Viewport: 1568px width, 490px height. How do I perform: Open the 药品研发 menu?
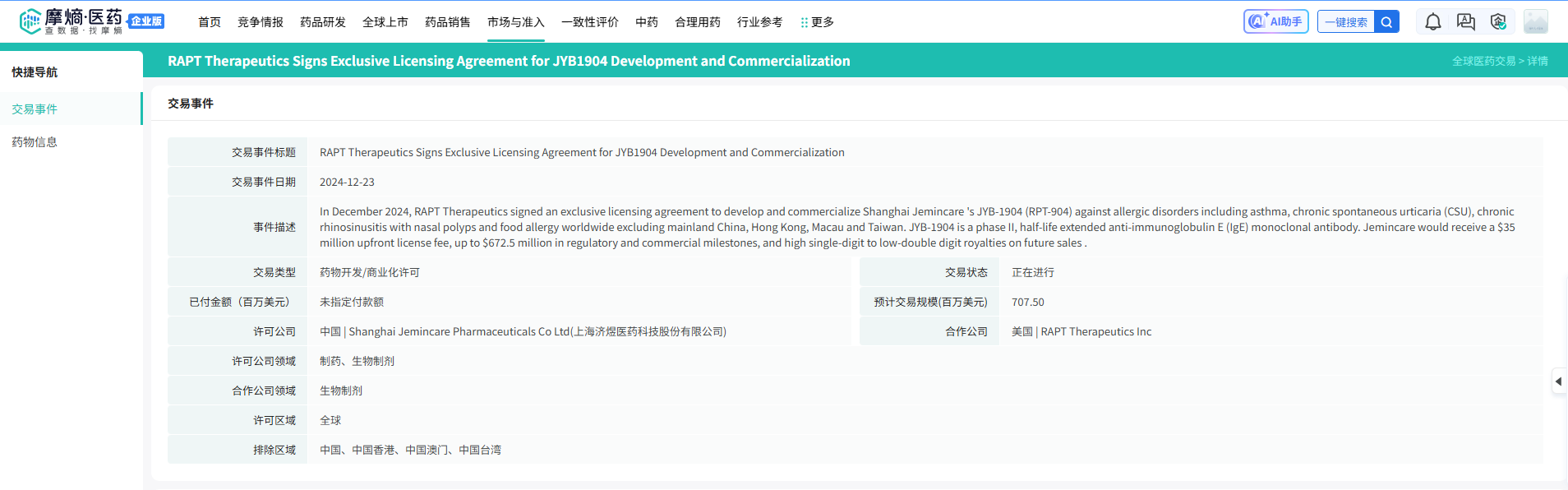point(323,22)
